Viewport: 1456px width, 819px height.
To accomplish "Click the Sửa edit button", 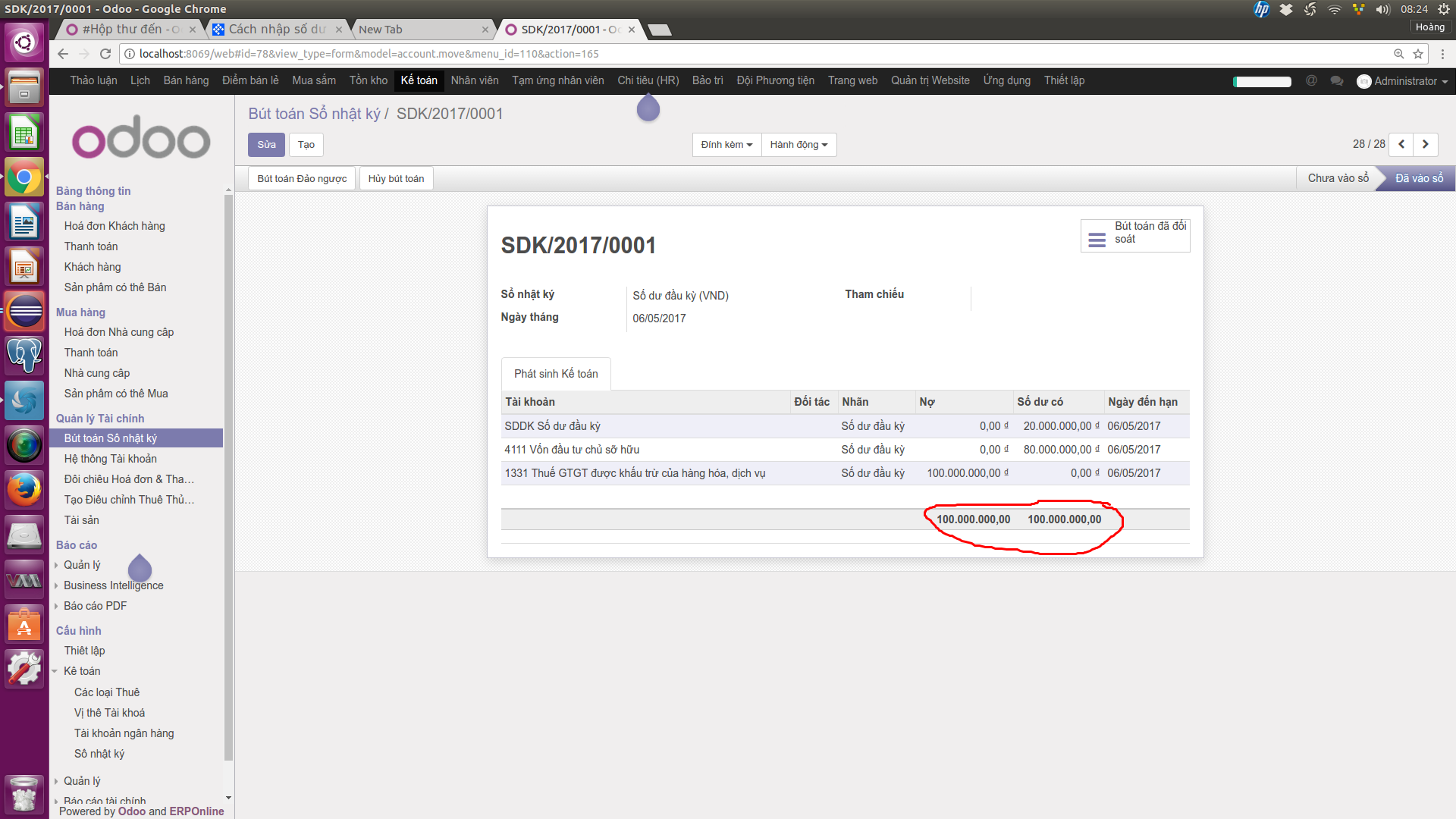I will [266, 145].
